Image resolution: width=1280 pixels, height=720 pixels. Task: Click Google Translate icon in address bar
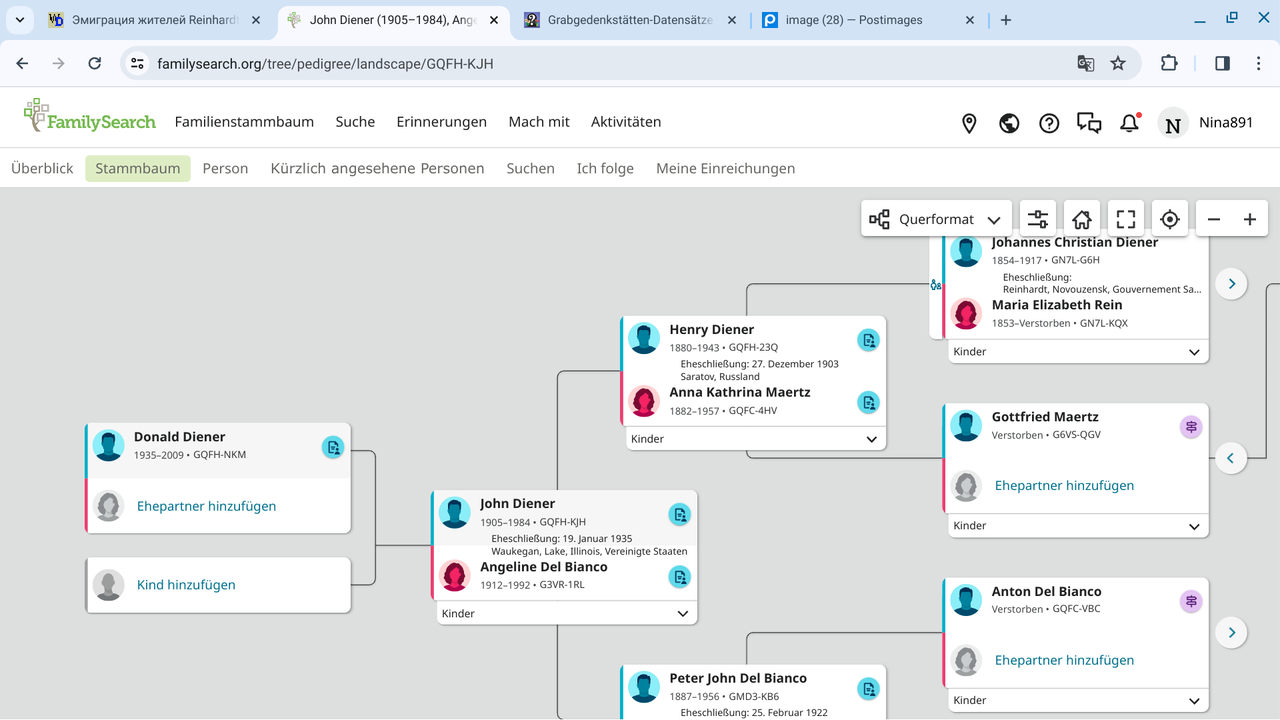[1085, 63]
